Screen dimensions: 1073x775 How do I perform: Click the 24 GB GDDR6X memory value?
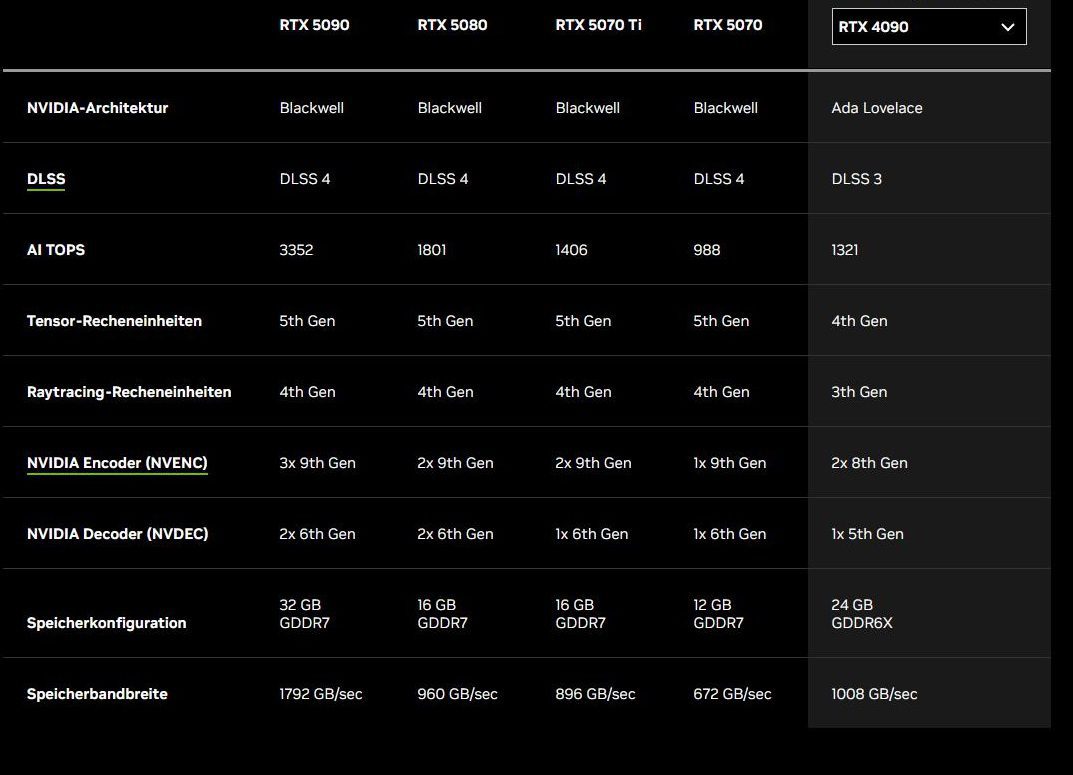(861, 614)
